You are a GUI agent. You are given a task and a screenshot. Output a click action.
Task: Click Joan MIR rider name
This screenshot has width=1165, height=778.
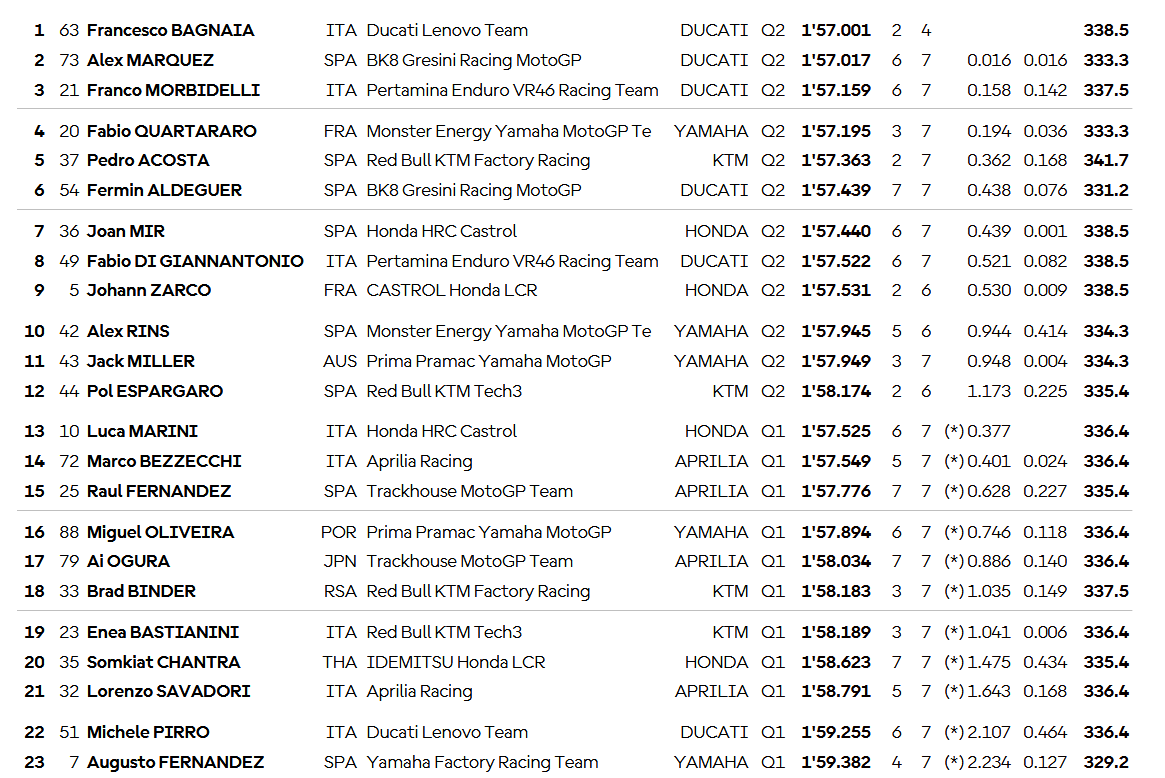[125, 231]
